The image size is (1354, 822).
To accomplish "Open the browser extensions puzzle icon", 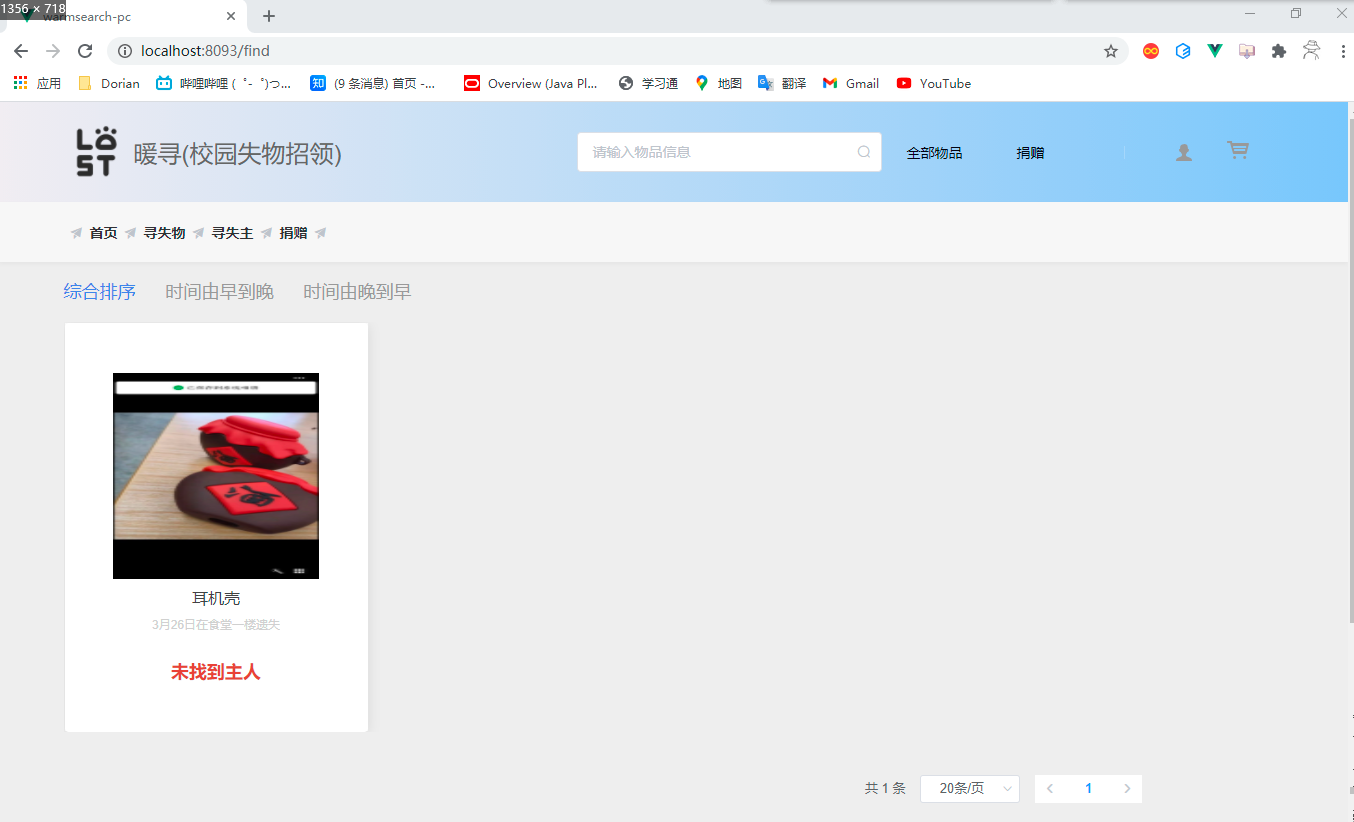I will (x=1278, y=51).
